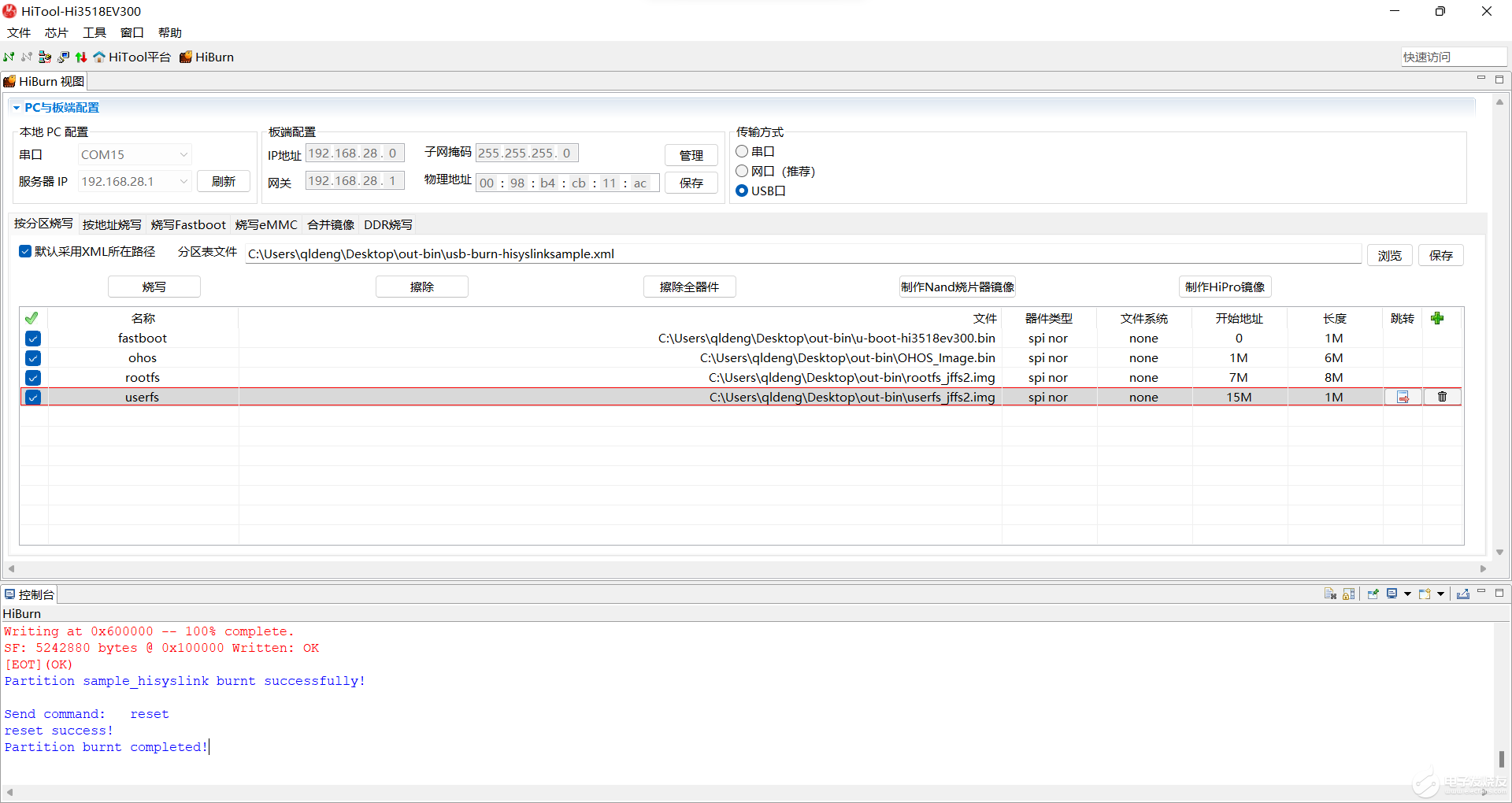
Task: Toggle 默认采用XML所在路径 checkbox
Action: pyautogui.click(x=25, y=251)
